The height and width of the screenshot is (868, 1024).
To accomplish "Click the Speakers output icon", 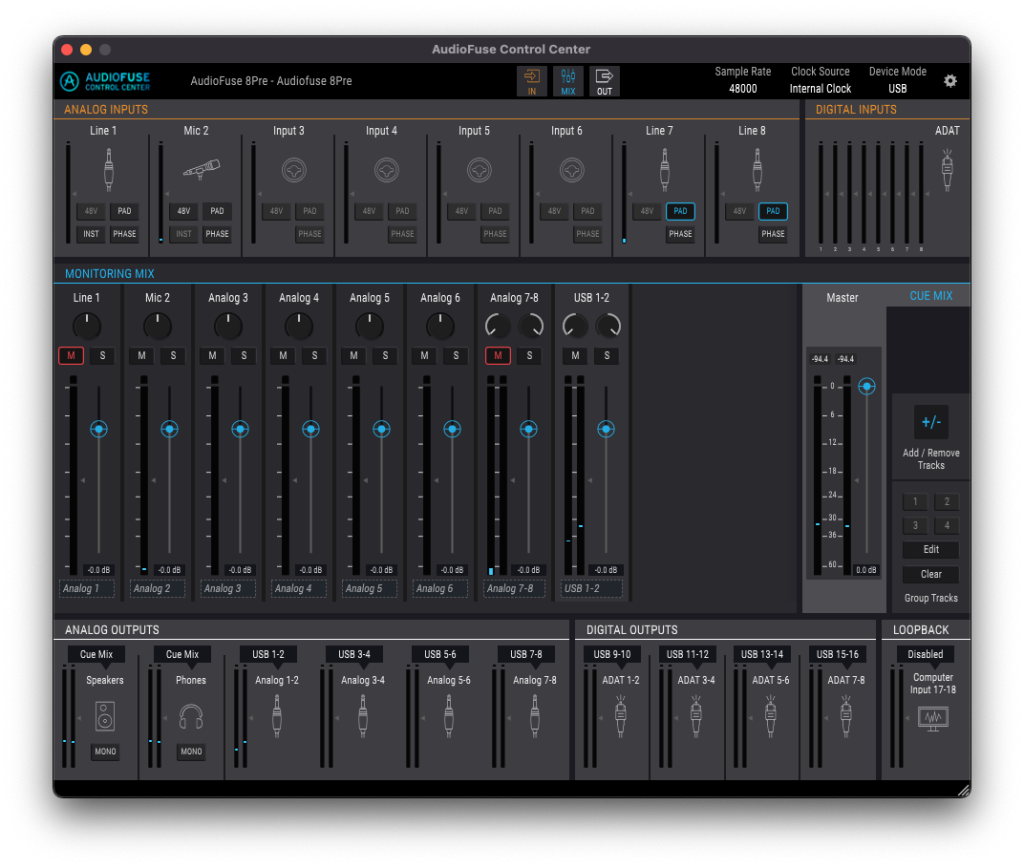I will pos(105,717).
